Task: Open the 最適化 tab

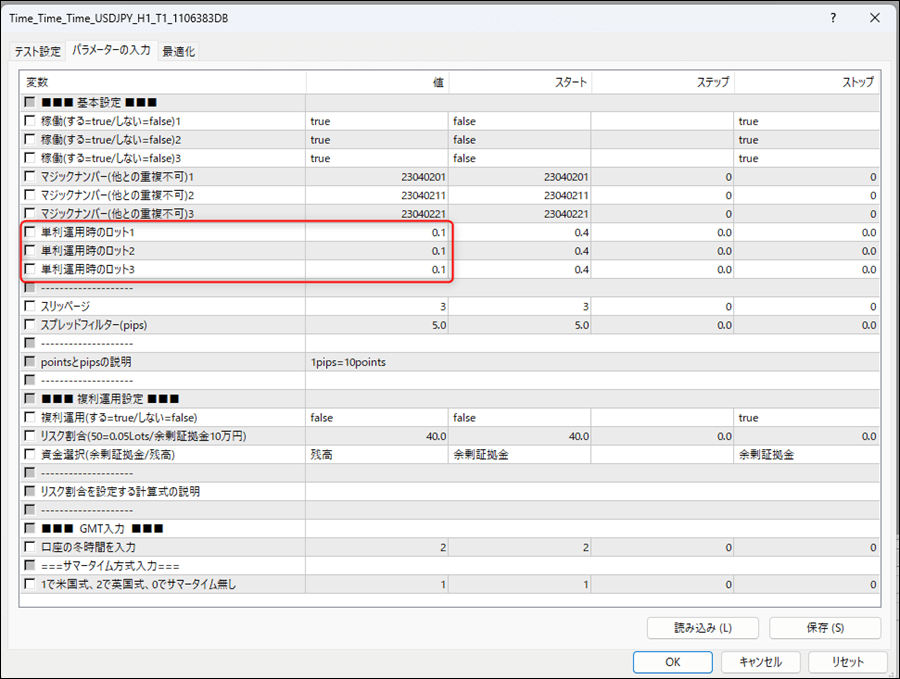Action: click(179, 51)
